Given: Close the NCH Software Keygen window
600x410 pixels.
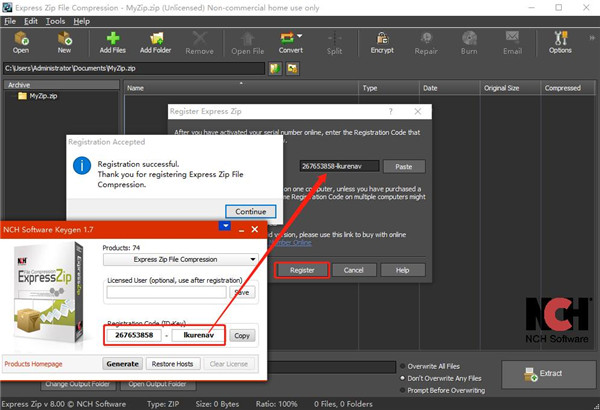Looking at the screenshot, I should [255, 229].
